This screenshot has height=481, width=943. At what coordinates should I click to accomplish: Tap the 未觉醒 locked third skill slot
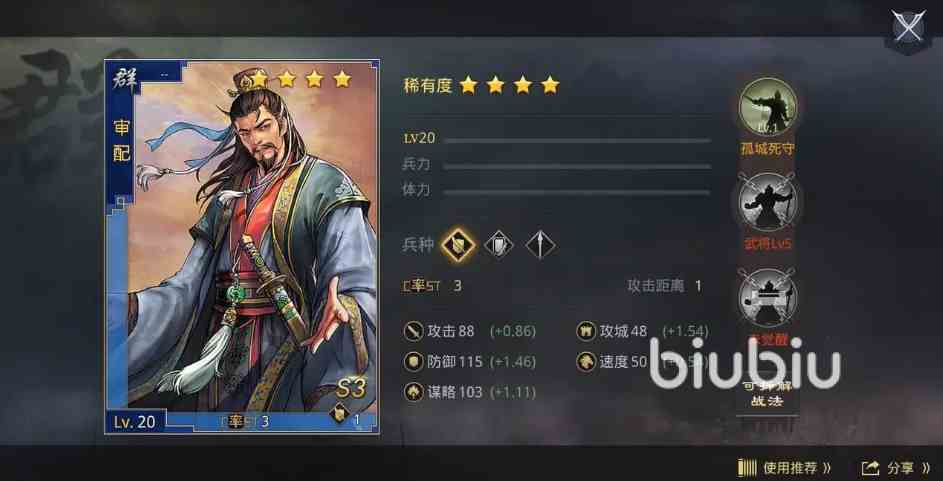point(767,298)
